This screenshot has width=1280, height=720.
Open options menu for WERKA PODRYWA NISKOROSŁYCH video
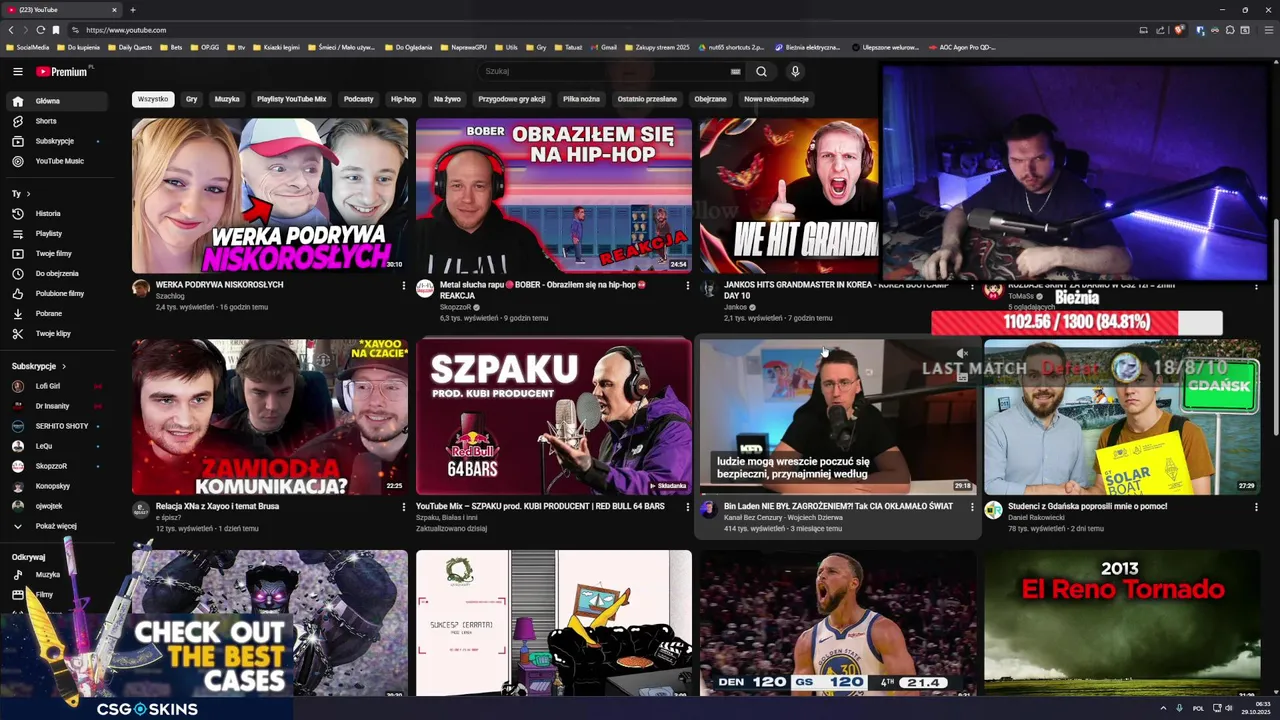coord(404,286)
